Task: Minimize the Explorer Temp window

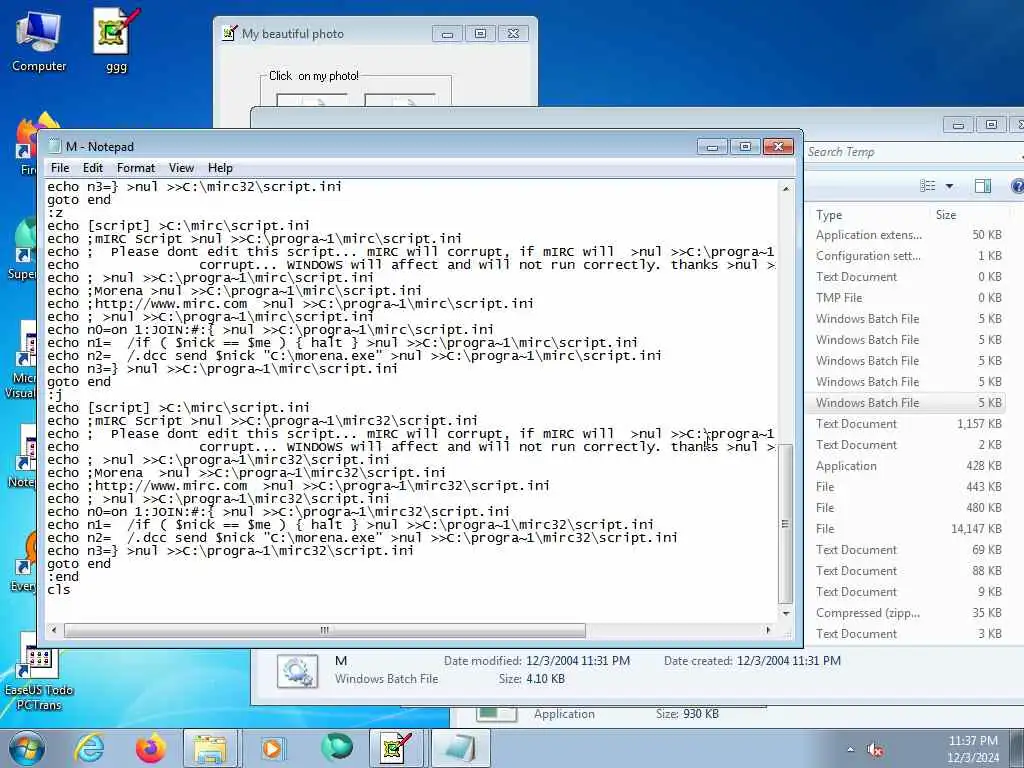Action: pos(958,125)
